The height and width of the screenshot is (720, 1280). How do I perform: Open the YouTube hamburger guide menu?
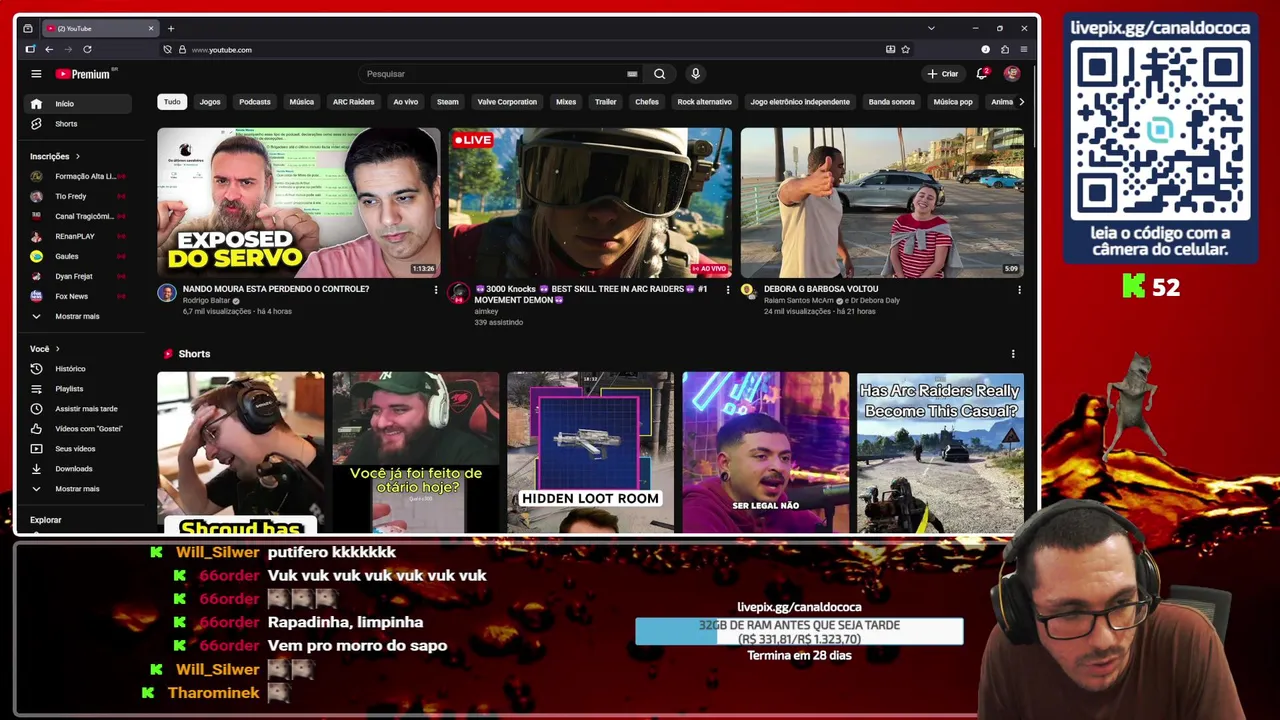pyautogui.click(x=36, y=74)
